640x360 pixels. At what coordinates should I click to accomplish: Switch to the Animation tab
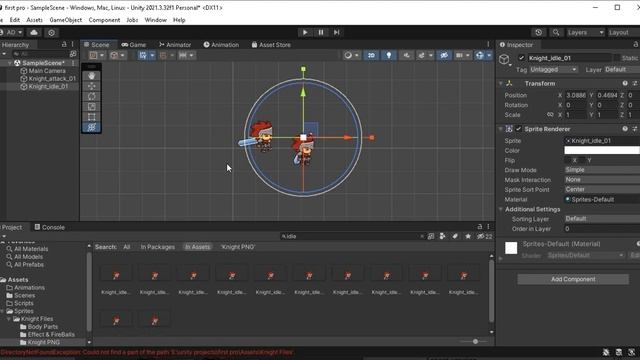coord(221,45)
